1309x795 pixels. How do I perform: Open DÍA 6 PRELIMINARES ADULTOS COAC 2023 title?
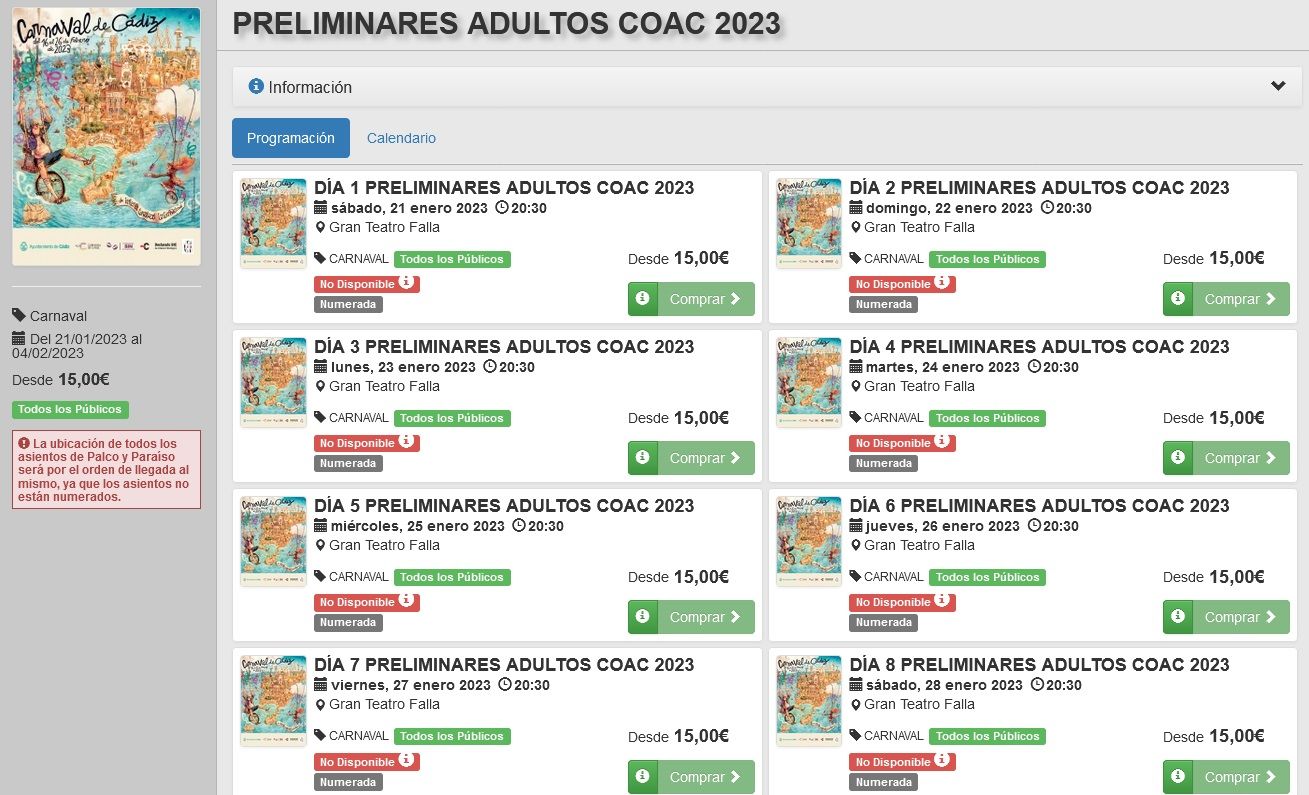1039,506
